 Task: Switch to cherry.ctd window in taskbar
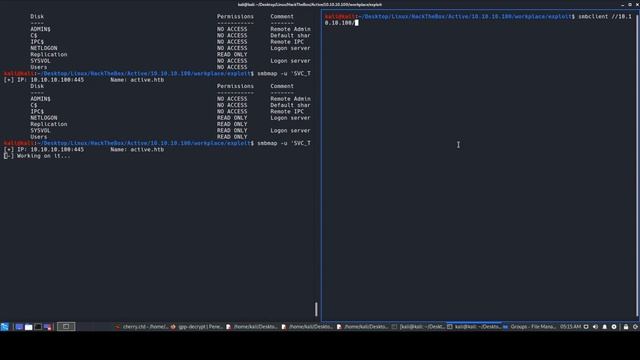pyautogui.click(x=141, y=327)
